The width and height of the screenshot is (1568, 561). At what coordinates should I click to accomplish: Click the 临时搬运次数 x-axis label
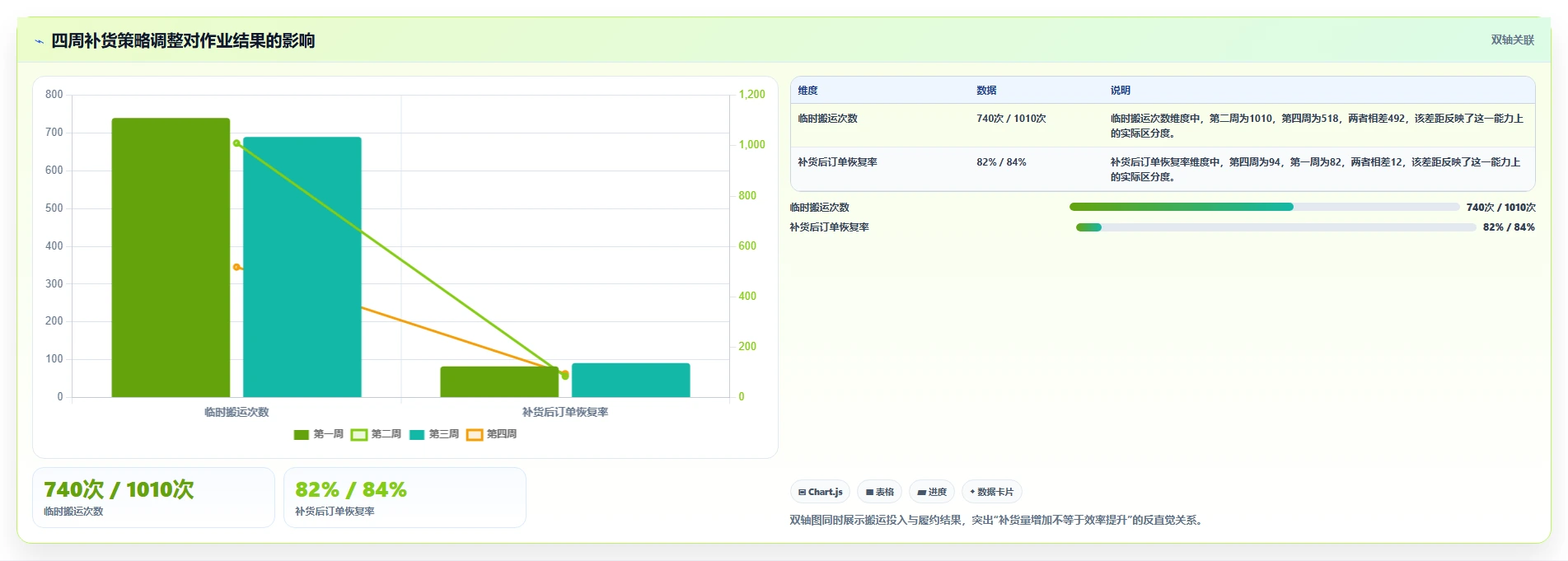pyautogui.click(x=236, y=412)
